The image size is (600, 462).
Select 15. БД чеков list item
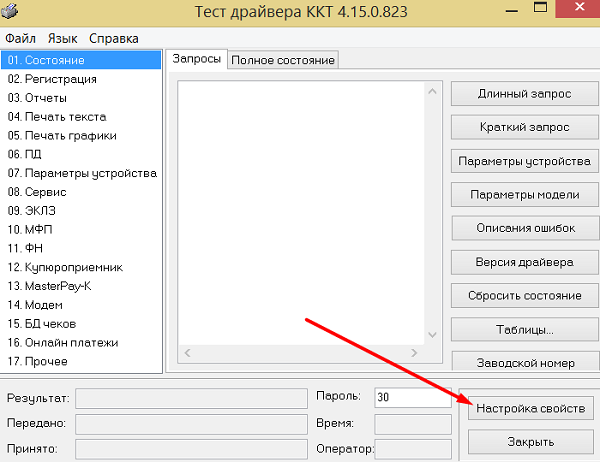[x=81, y=324]
